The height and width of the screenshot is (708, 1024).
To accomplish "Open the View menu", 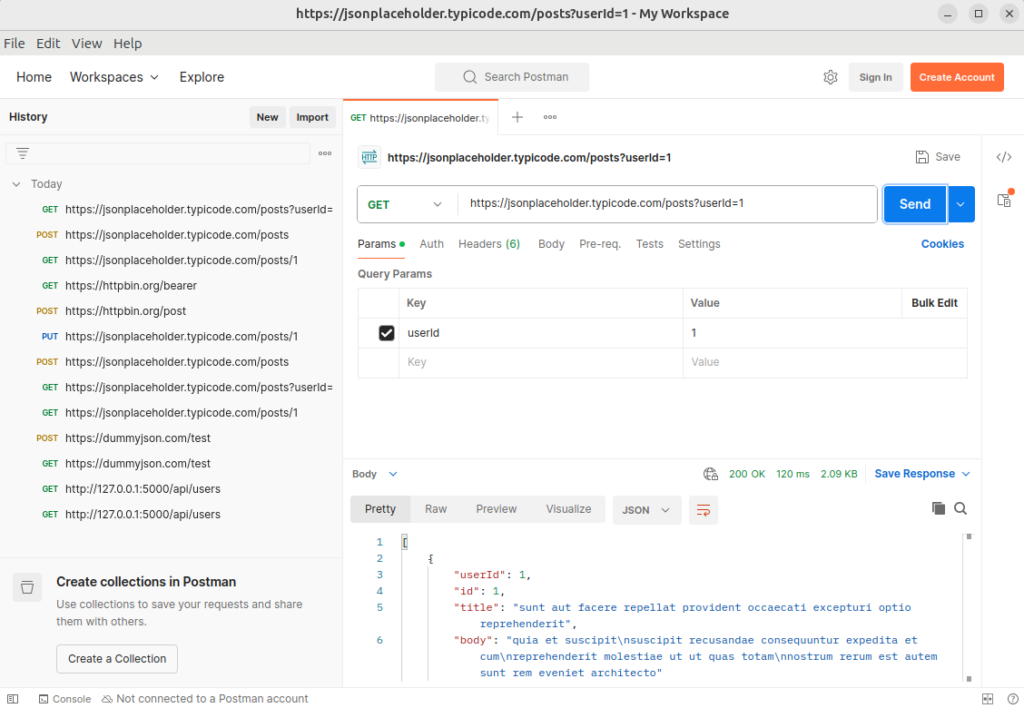I will click(x=87, y=44).
